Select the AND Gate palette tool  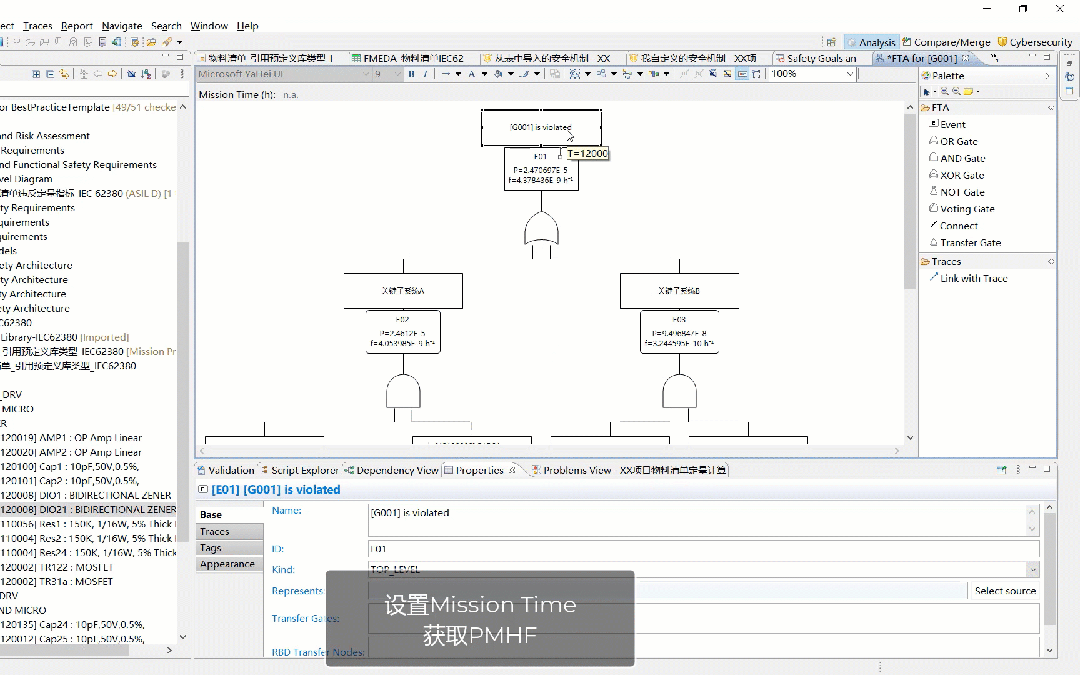click(x=957, y=158)
